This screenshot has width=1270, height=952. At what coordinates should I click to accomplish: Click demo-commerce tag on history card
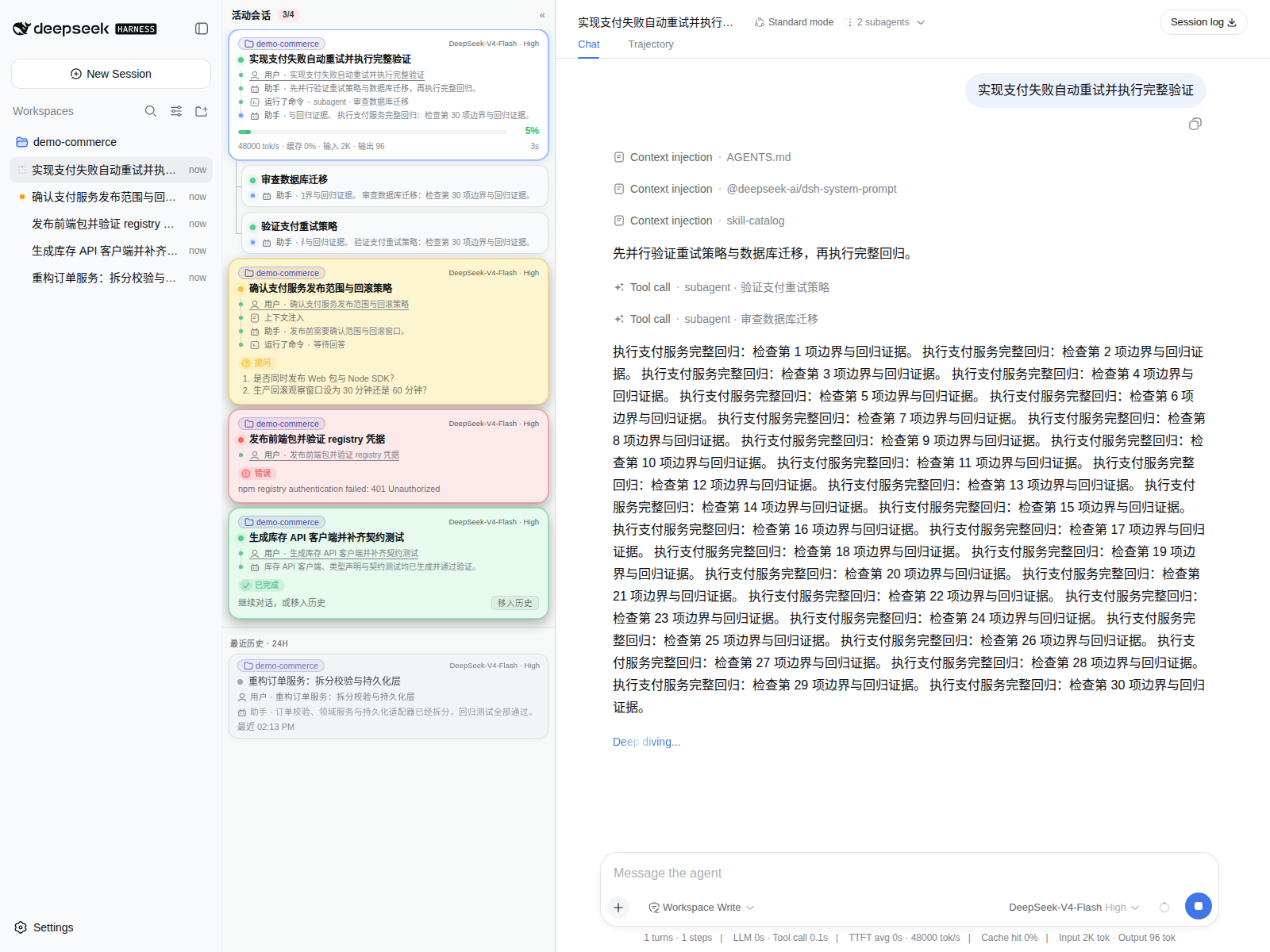tap(281, 666)
